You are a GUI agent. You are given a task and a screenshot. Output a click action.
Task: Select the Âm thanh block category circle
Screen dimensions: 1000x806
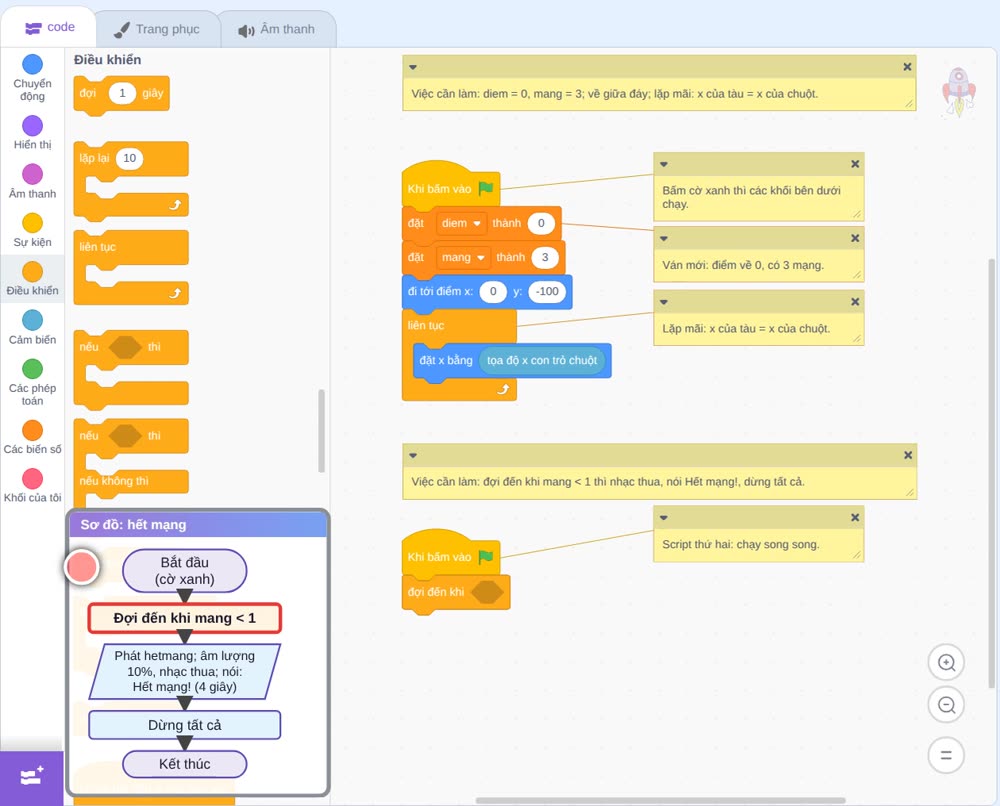pyautogui.click(x=33, y=174)
